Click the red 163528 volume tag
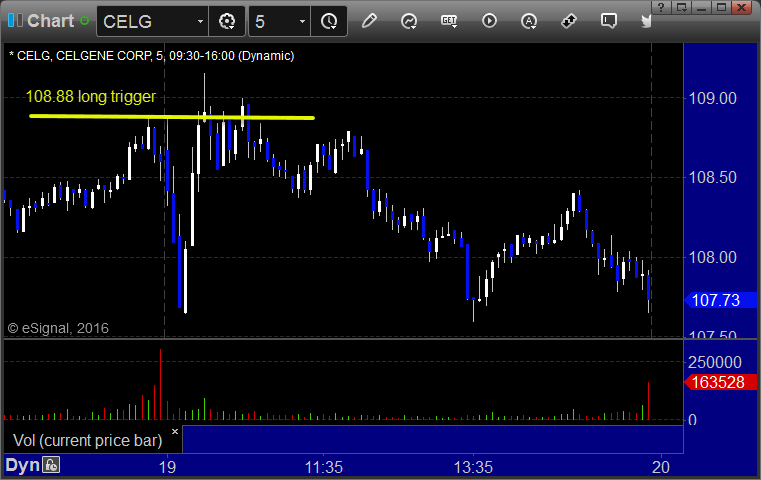This screenshot has width=761, height=480. point(721,382)
